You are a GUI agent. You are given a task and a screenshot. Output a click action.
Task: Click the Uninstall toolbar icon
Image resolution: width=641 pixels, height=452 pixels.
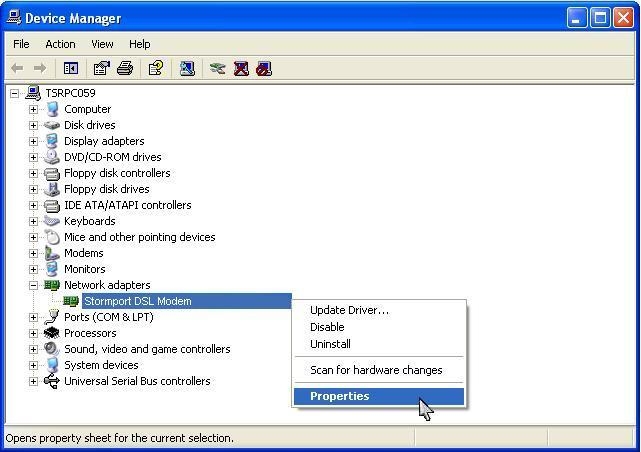[x=241, y=68]
